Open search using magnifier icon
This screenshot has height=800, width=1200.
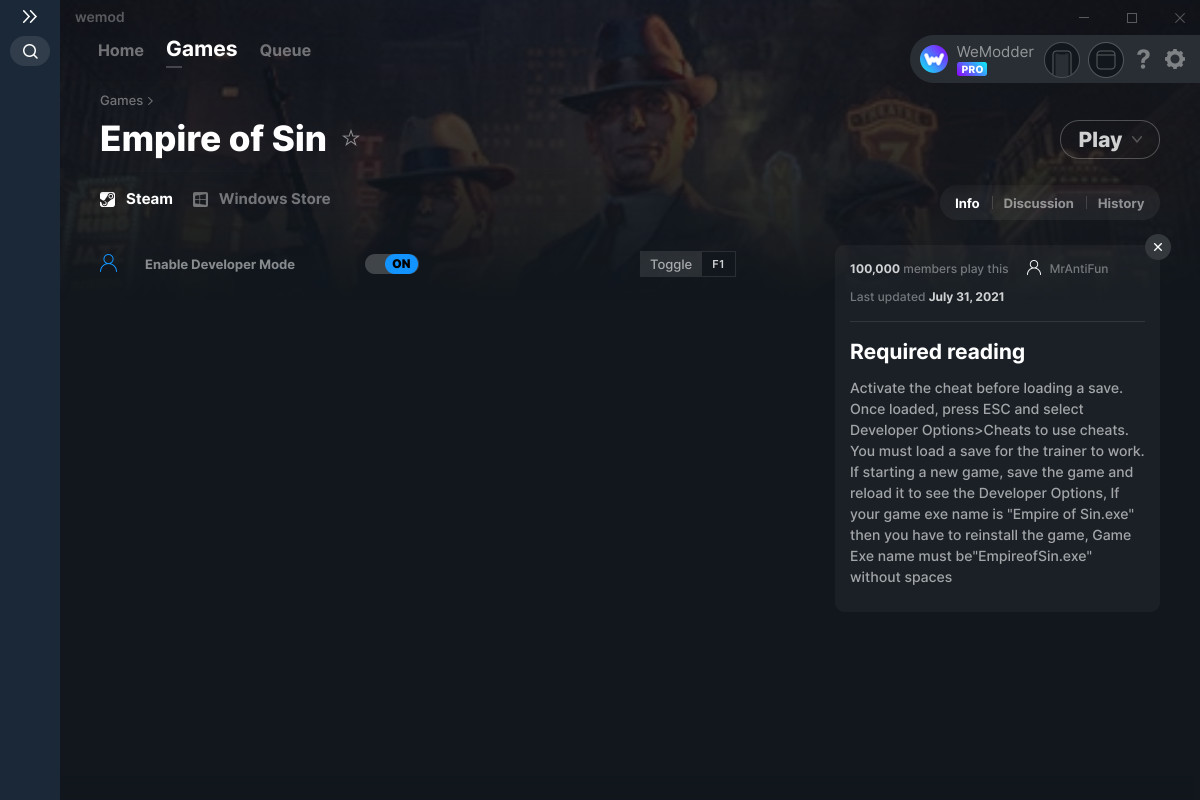coord(30,51)
